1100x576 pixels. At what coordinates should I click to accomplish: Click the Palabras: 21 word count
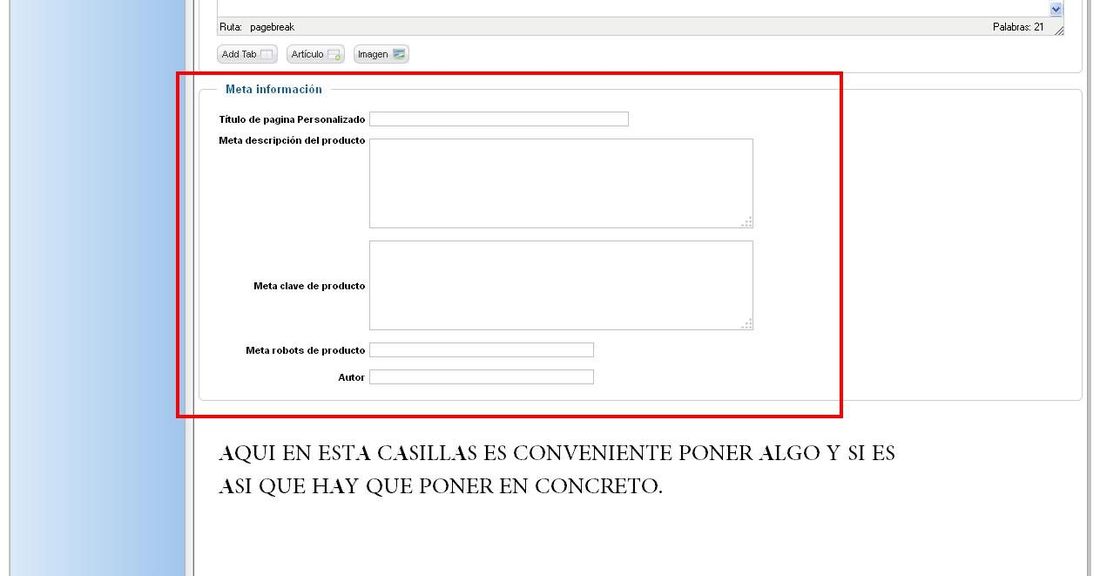coord(1018,27)
